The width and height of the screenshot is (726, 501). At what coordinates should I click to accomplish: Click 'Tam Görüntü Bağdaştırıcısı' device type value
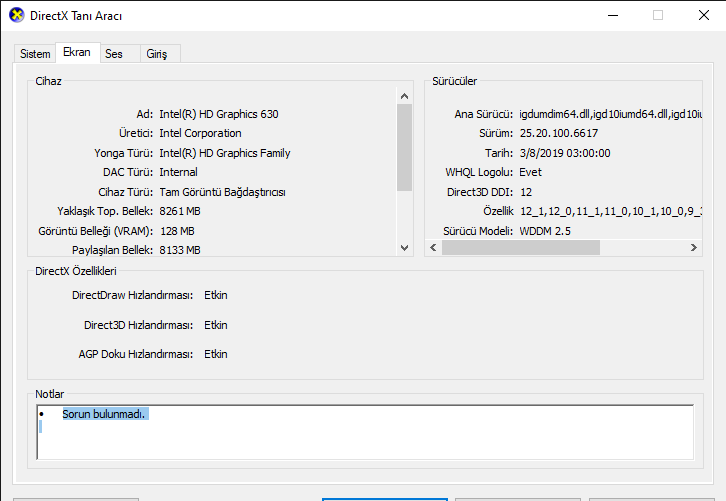pyautogui.click(x=223, y=192)
